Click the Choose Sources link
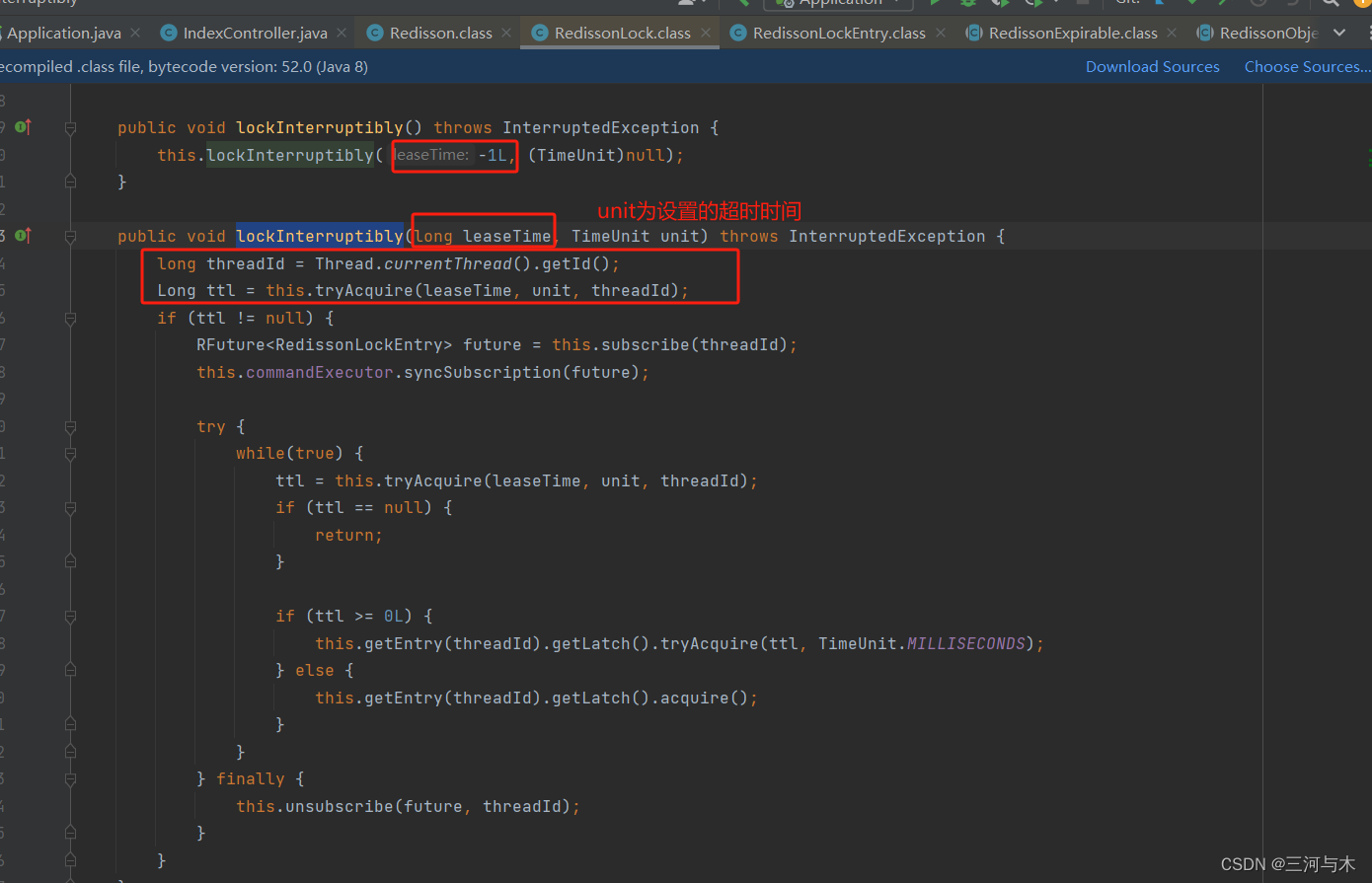 tap(1307, 67)
